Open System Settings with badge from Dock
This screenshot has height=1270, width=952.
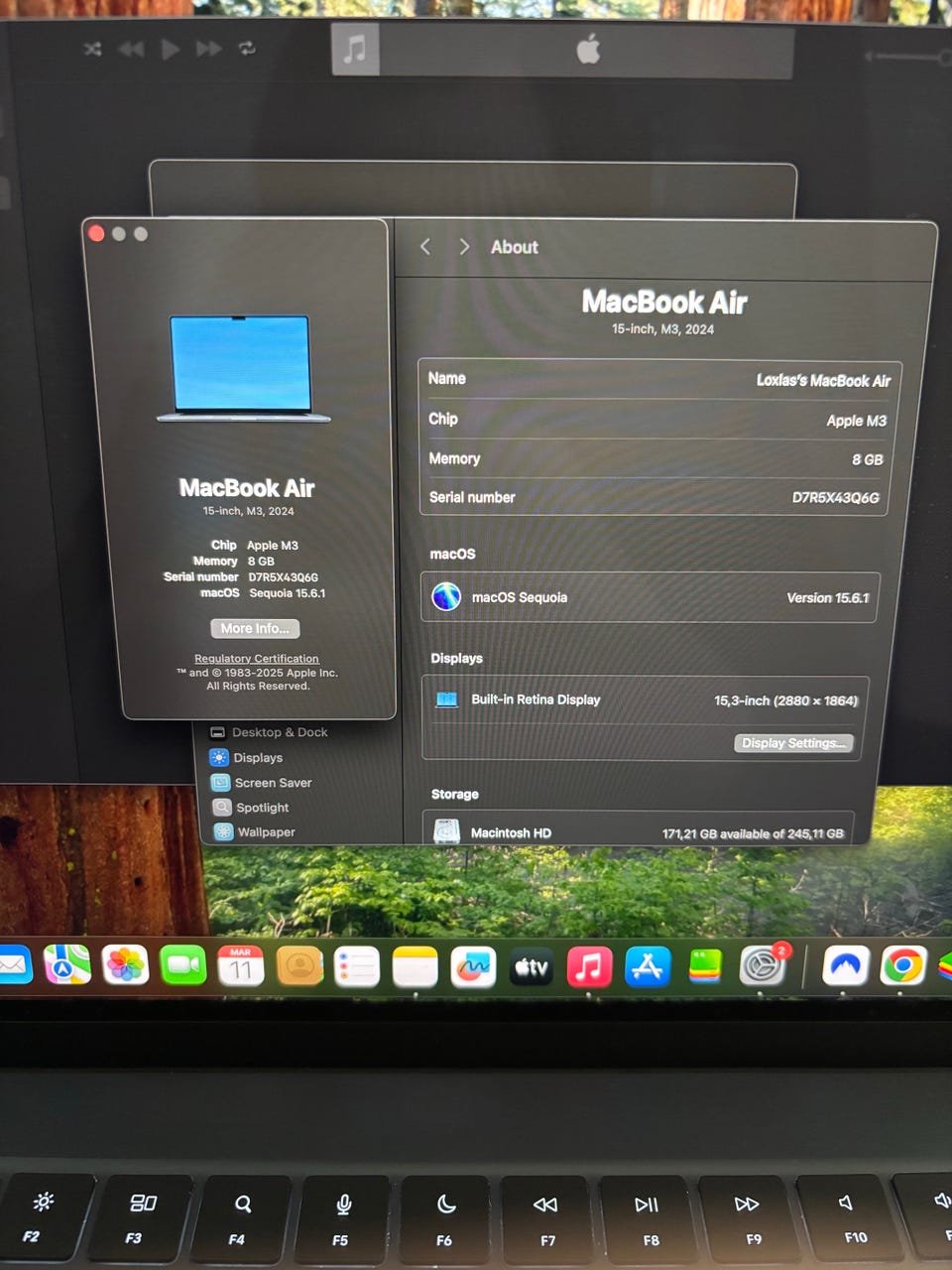click(763, 965)
